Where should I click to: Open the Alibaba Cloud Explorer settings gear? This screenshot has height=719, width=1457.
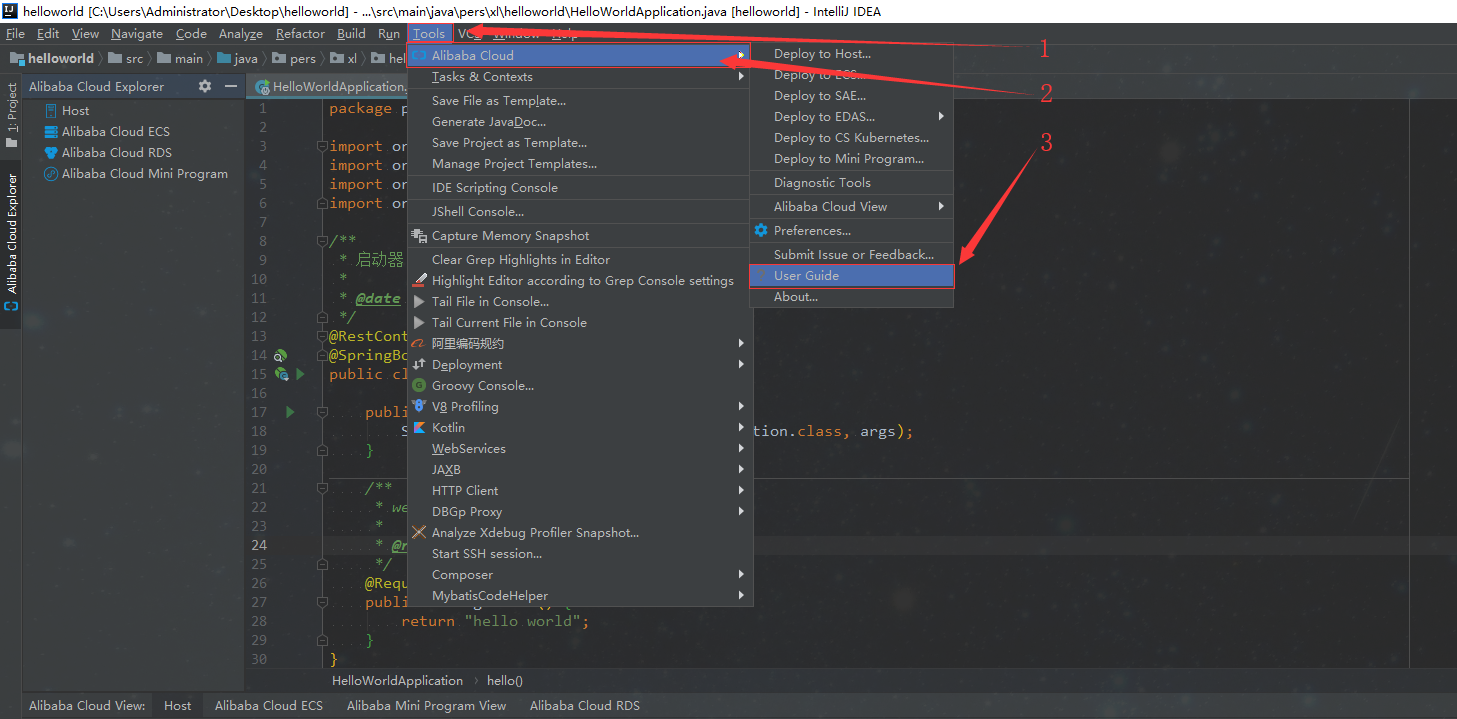pyautogui.click(x=205, y=86)
